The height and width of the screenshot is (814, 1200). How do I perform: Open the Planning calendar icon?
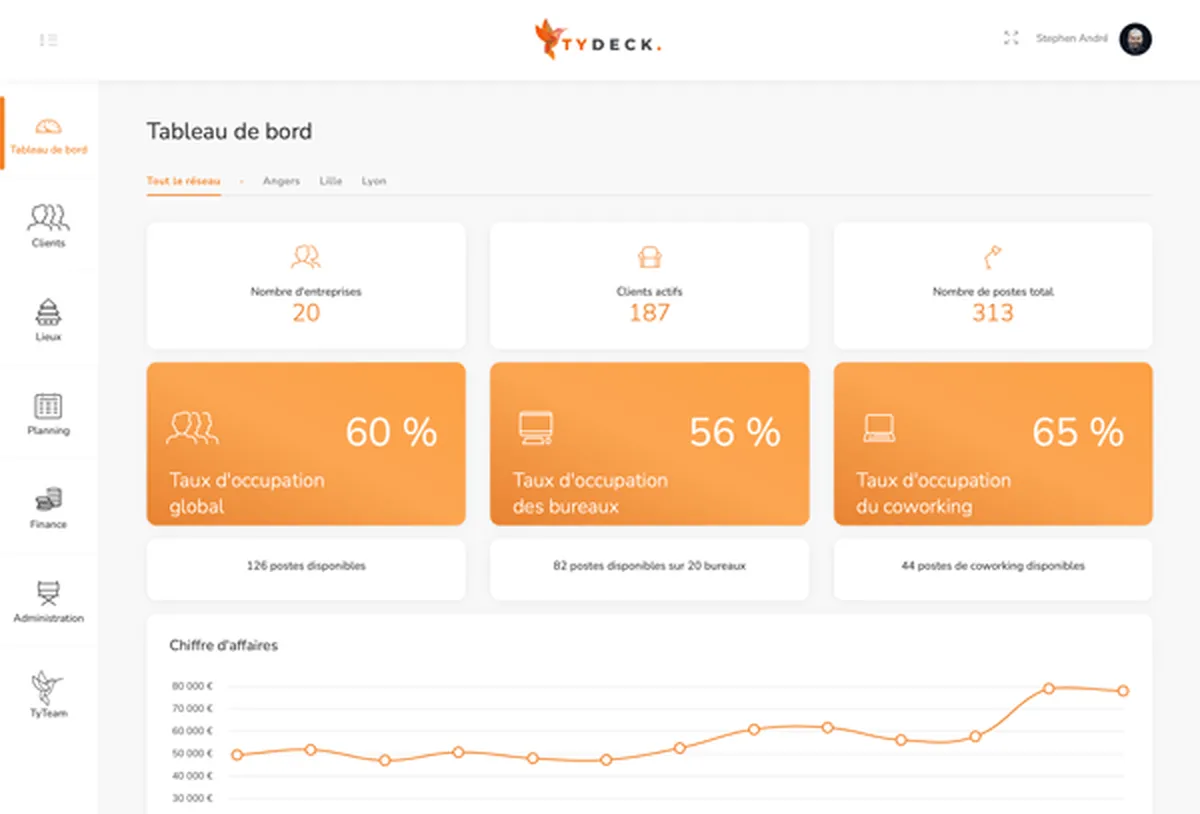[x=48, y=406]
